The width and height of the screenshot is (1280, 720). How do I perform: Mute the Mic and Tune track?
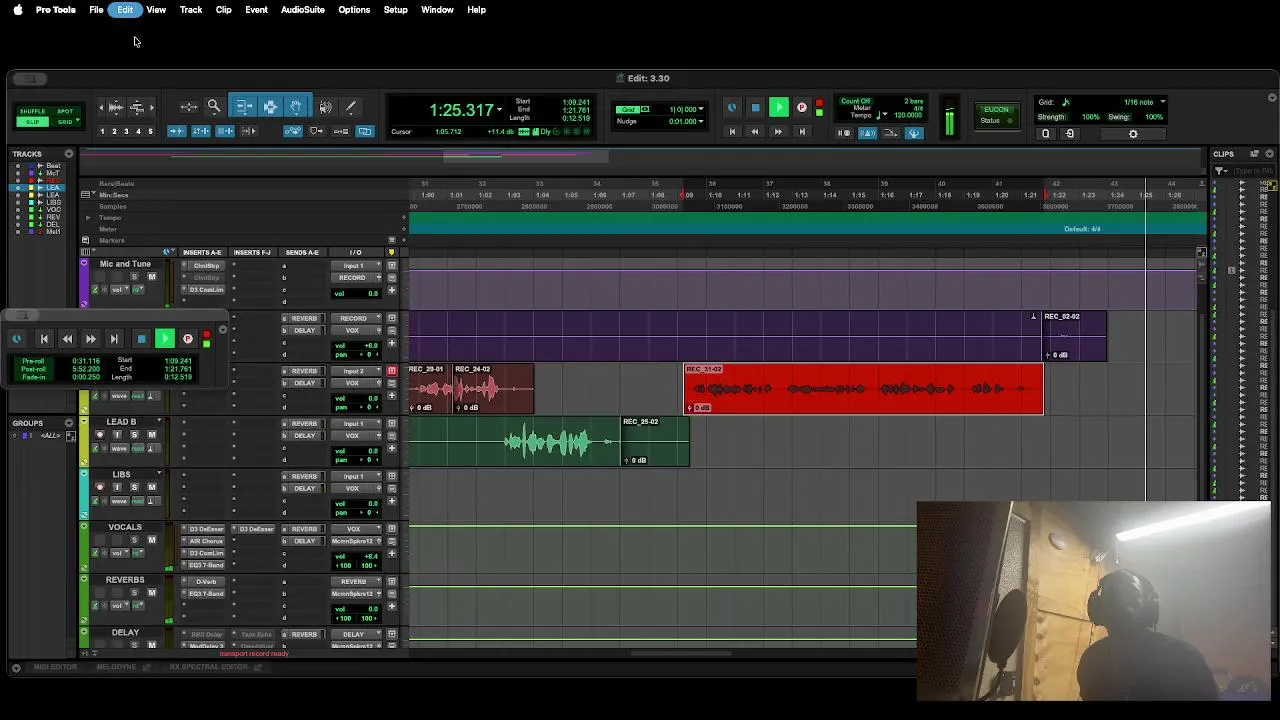[152, 277]
